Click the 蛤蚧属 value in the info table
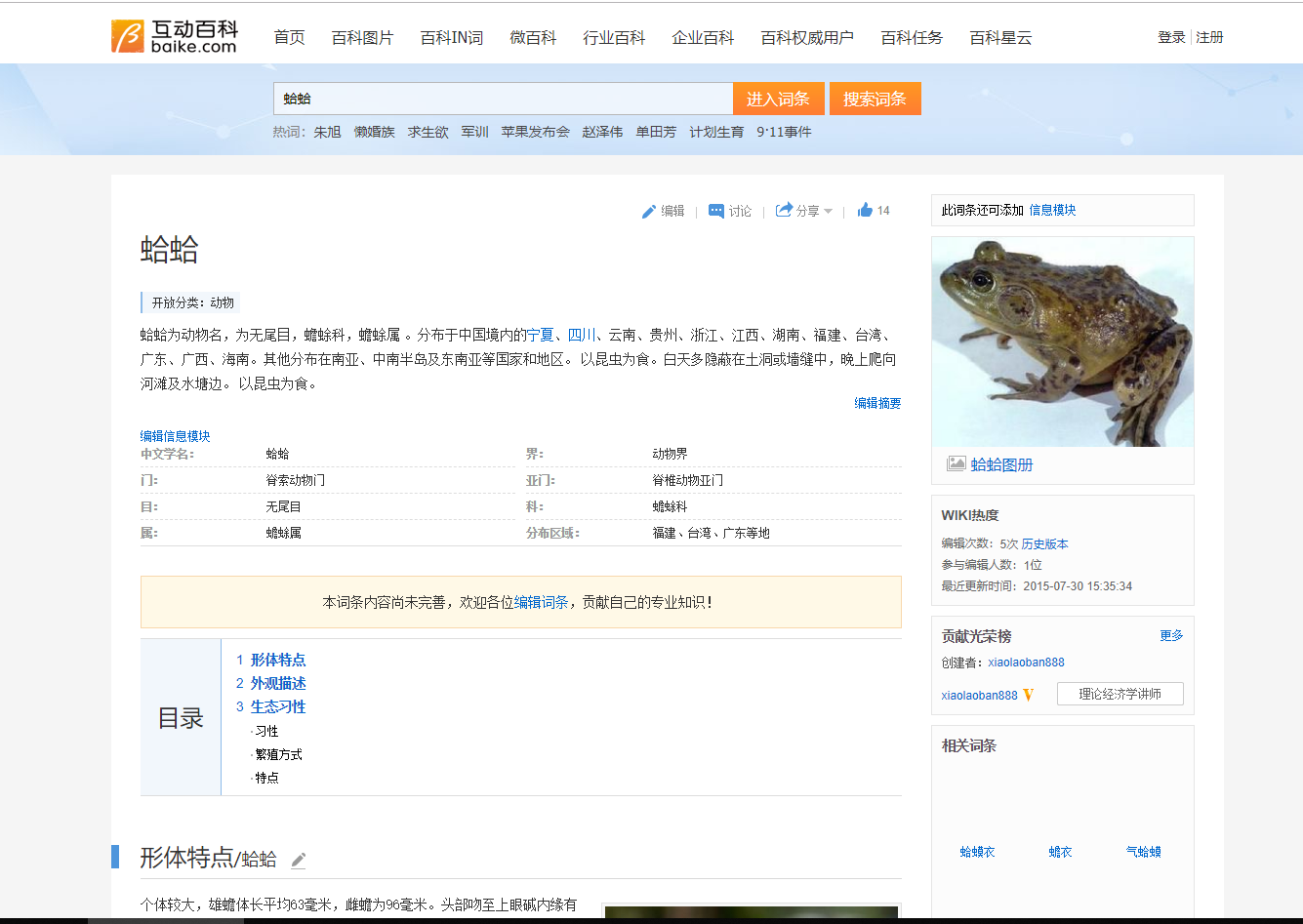 284,533
